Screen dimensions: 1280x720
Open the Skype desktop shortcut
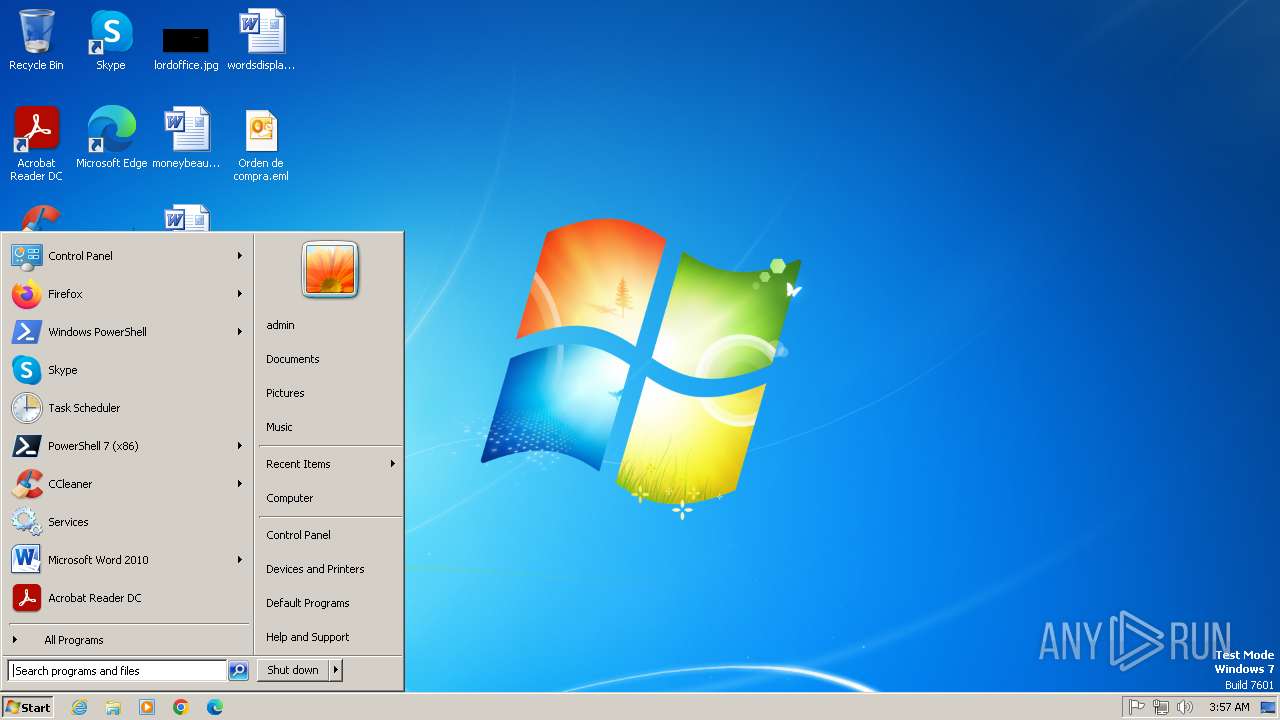click(x=110, y=40)
